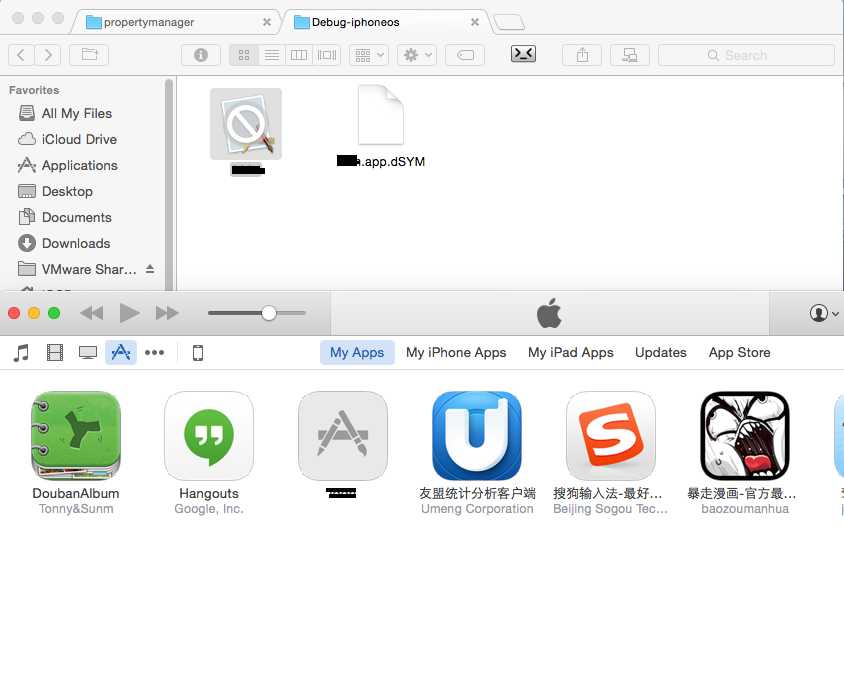The width and height of the screenshot is (844, 682).
Task: Select the Beijing Sogou input app icon
Action: point(611,435)
